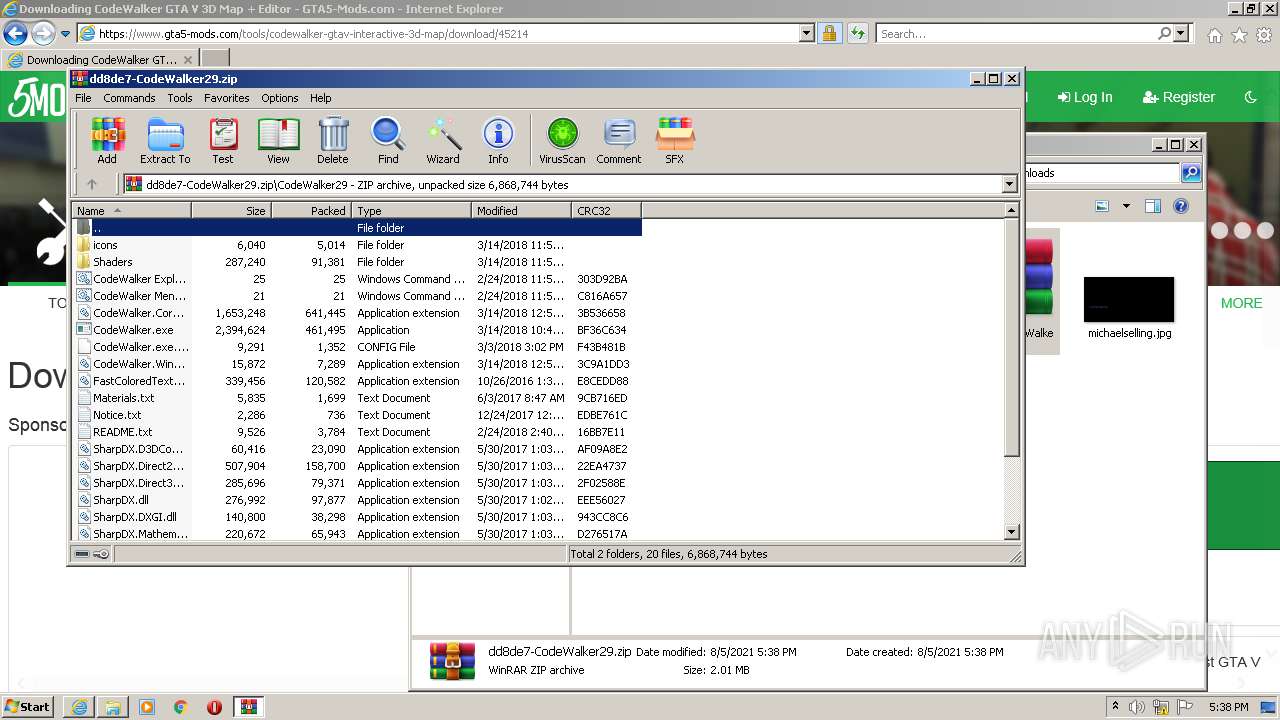Open the Favorites menu
Viewport: 1280px width, 720px height.
(x=227, y=98)
